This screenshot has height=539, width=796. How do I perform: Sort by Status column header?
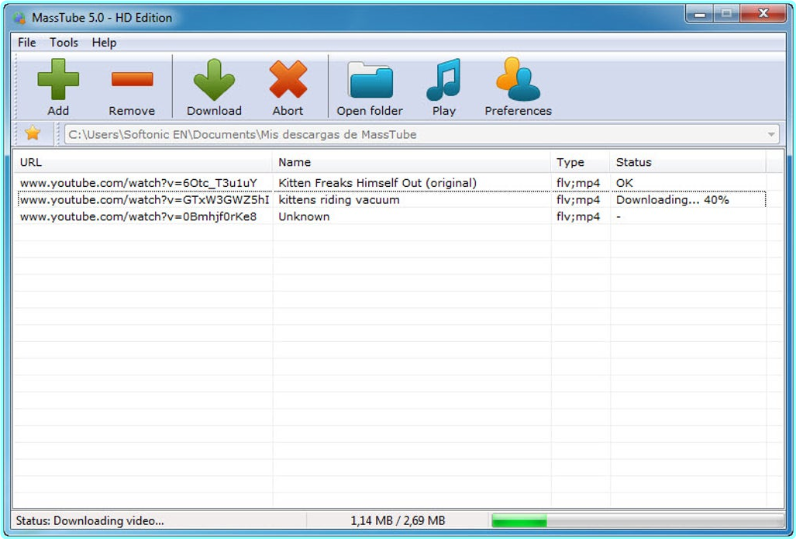point(688,162)
